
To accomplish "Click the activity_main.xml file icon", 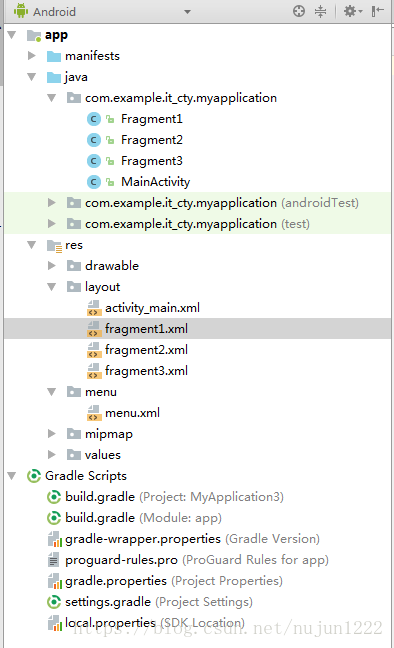I will click(94, 308).
